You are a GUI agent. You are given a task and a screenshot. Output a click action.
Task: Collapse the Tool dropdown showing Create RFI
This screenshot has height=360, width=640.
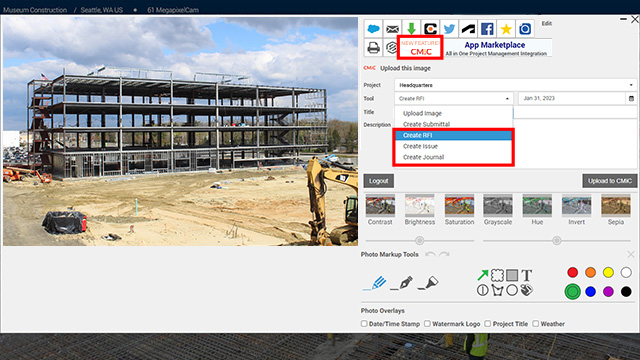453,98
